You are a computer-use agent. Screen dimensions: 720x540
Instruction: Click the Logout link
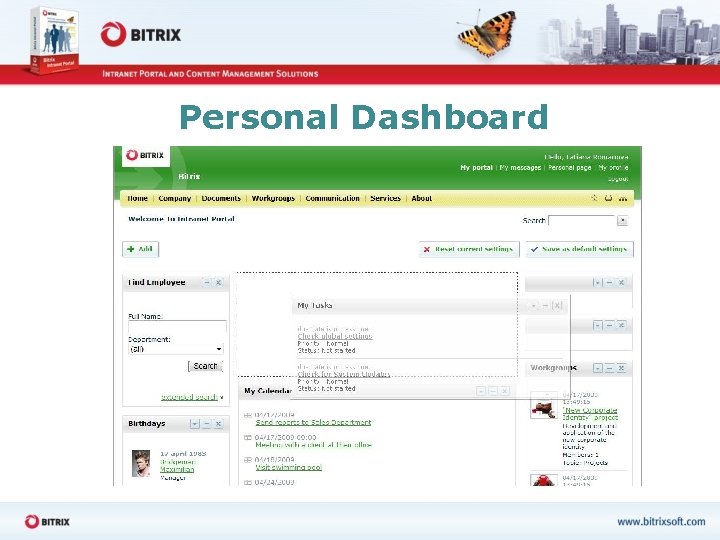pos(618,179)
